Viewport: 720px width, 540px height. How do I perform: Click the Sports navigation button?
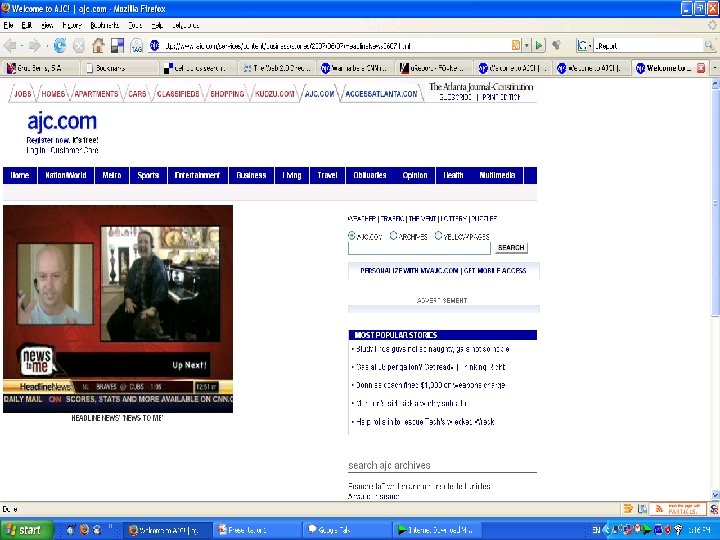148,175
